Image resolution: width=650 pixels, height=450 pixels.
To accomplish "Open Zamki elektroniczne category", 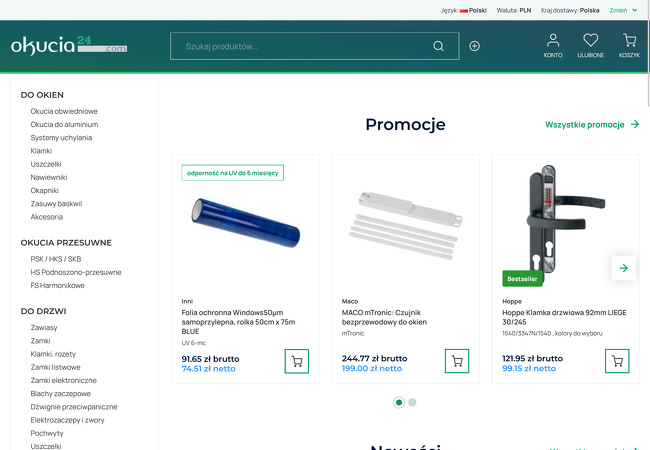I will [63, 380].
